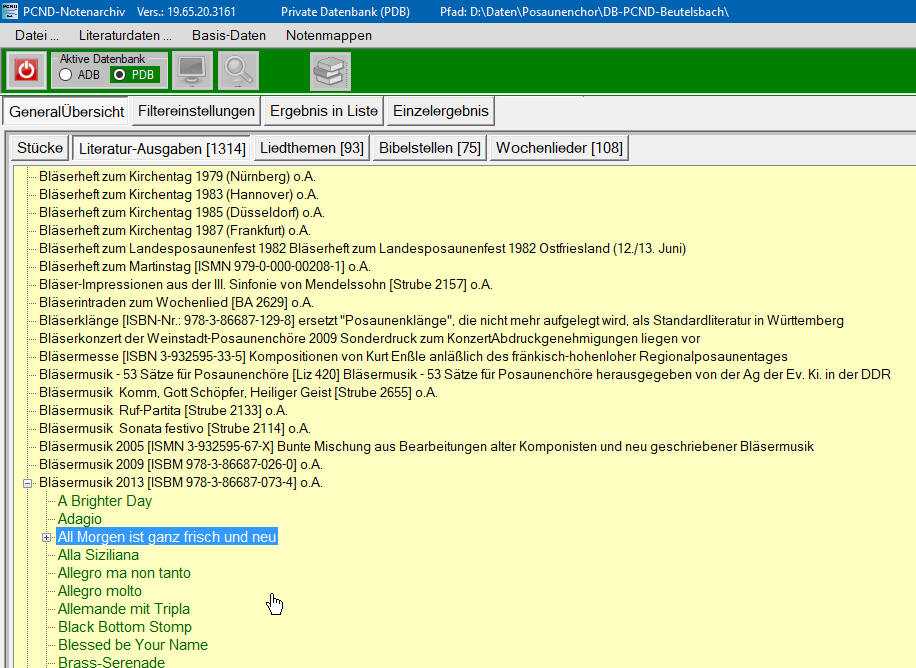The height and width of the screenshot is (668, 916).
Task: Select the Bläsermesse entry
Action: tap(413, 357)
